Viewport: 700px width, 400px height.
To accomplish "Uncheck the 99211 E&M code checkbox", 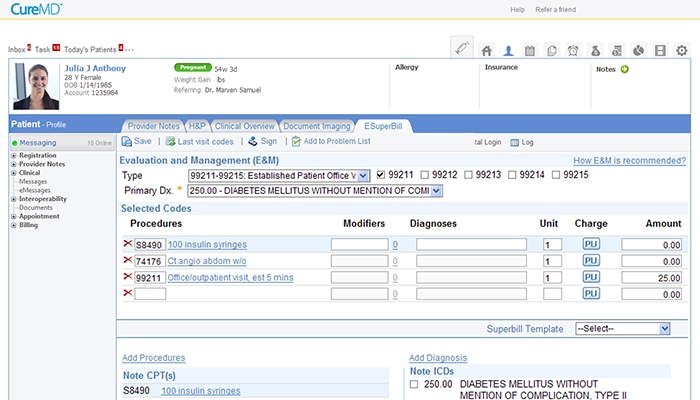I will point(380,175).
